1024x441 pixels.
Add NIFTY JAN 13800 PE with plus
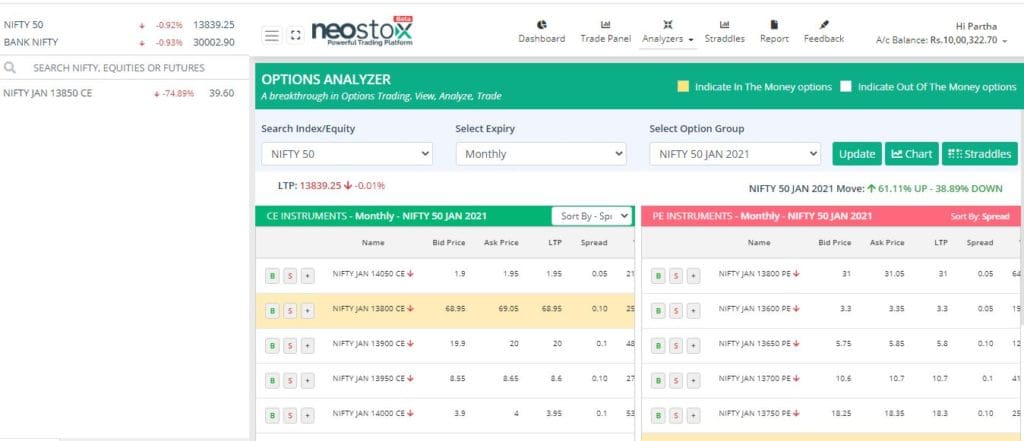click(694, 276)
